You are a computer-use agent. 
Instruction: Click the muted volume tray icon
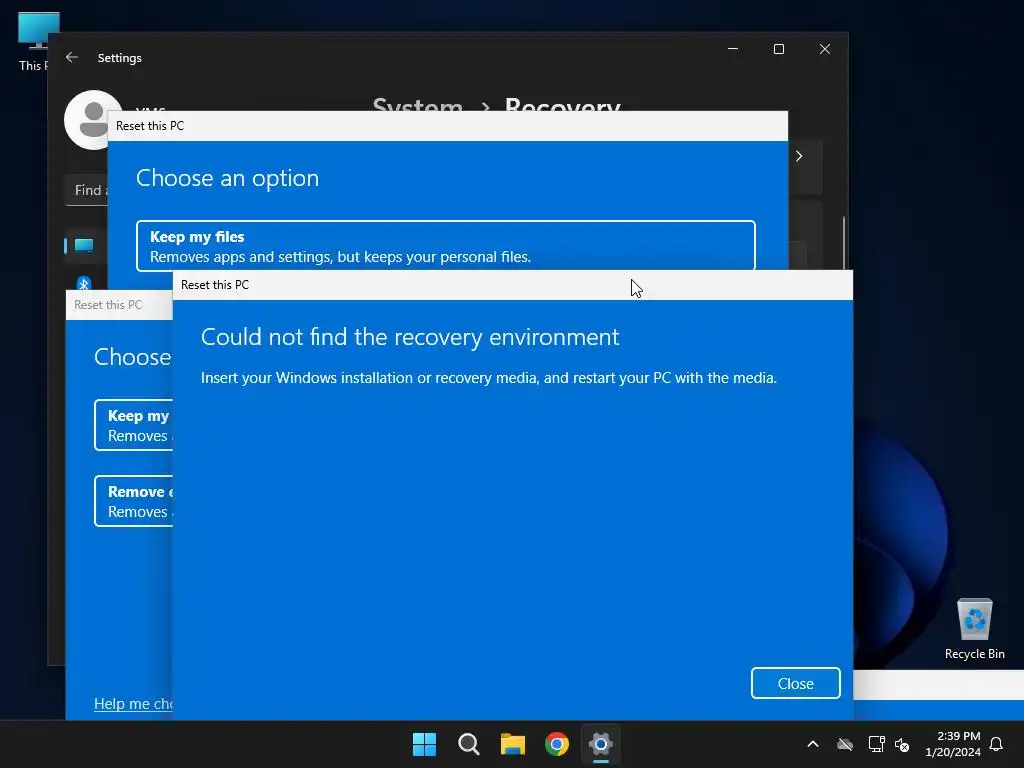pyautogui.click(x=902, y=744)
